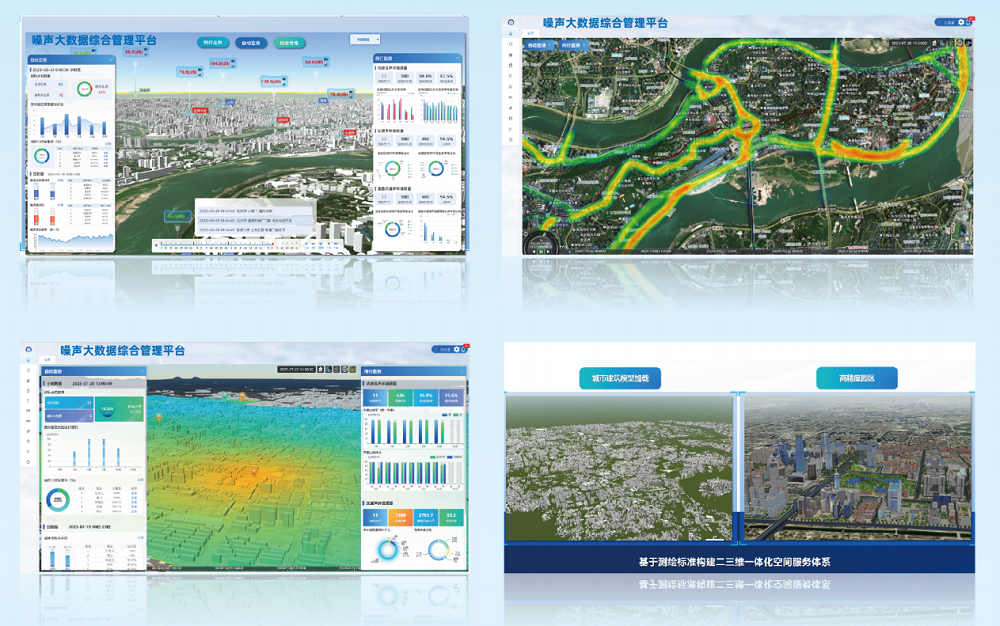Switch to the 报表管理 tab at top
The image size is (1000, 626).
[x=288, y=43]
